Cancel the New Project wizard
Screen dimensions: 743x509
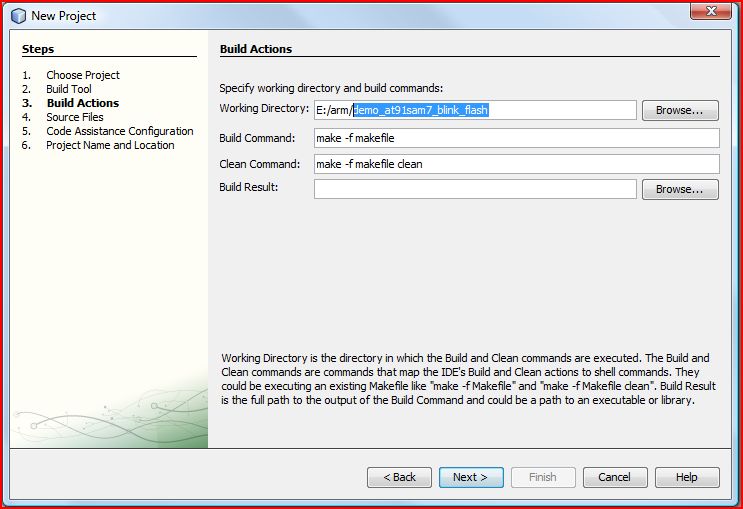(x=615, y=477)
